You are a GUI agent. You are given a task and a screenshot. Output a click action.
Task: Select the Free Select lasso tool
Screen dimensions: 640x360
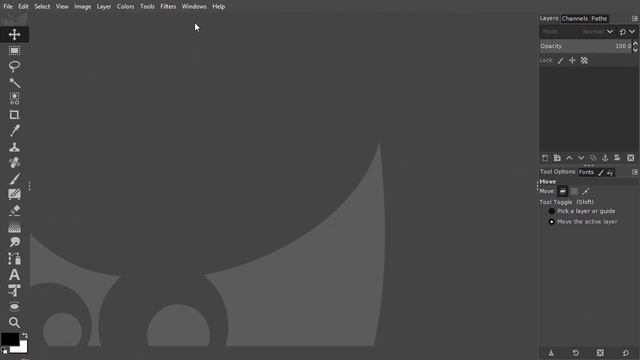[14, 66]
